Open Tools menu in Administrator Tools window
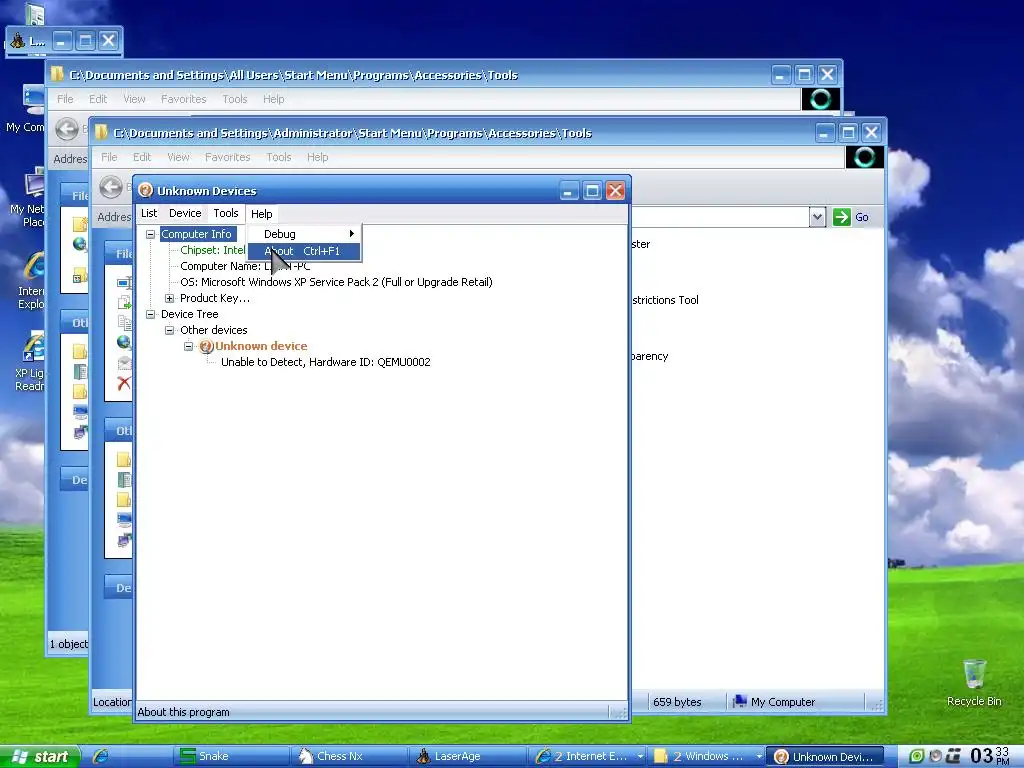The height and width of the screenshot is (768, 1024). tap(279, 157)
